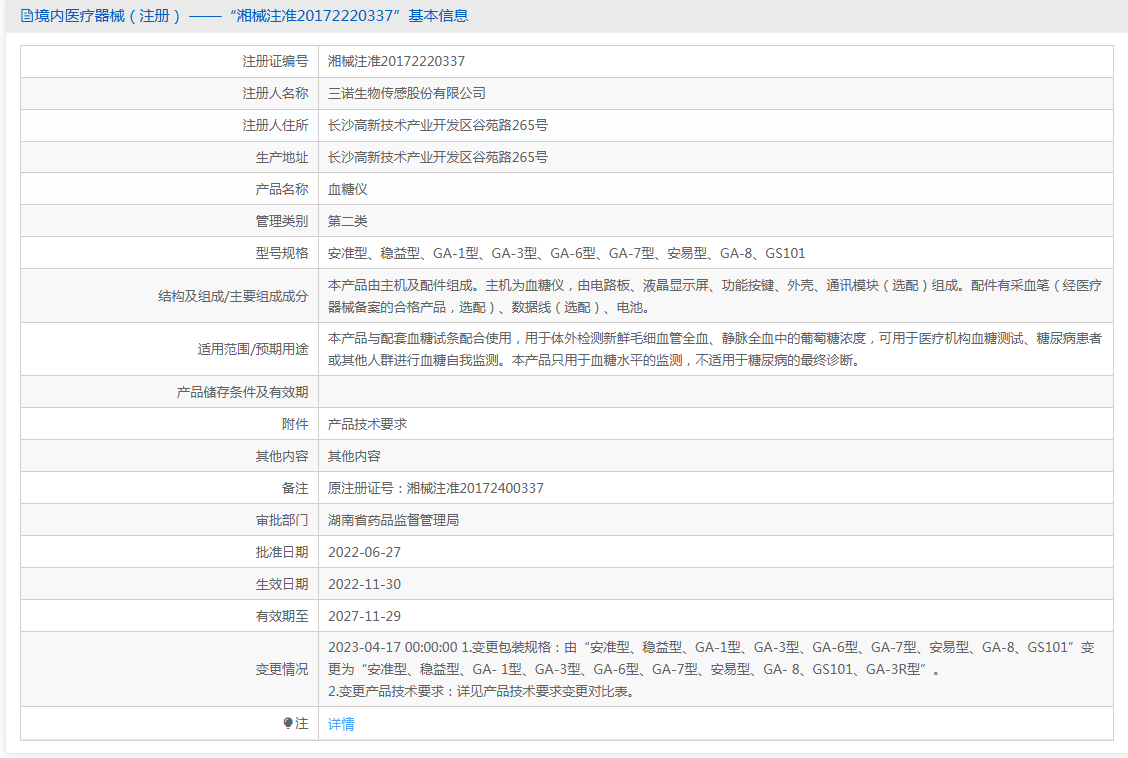
Task: Click the 审批部门 row label
Action: [281, 520]
